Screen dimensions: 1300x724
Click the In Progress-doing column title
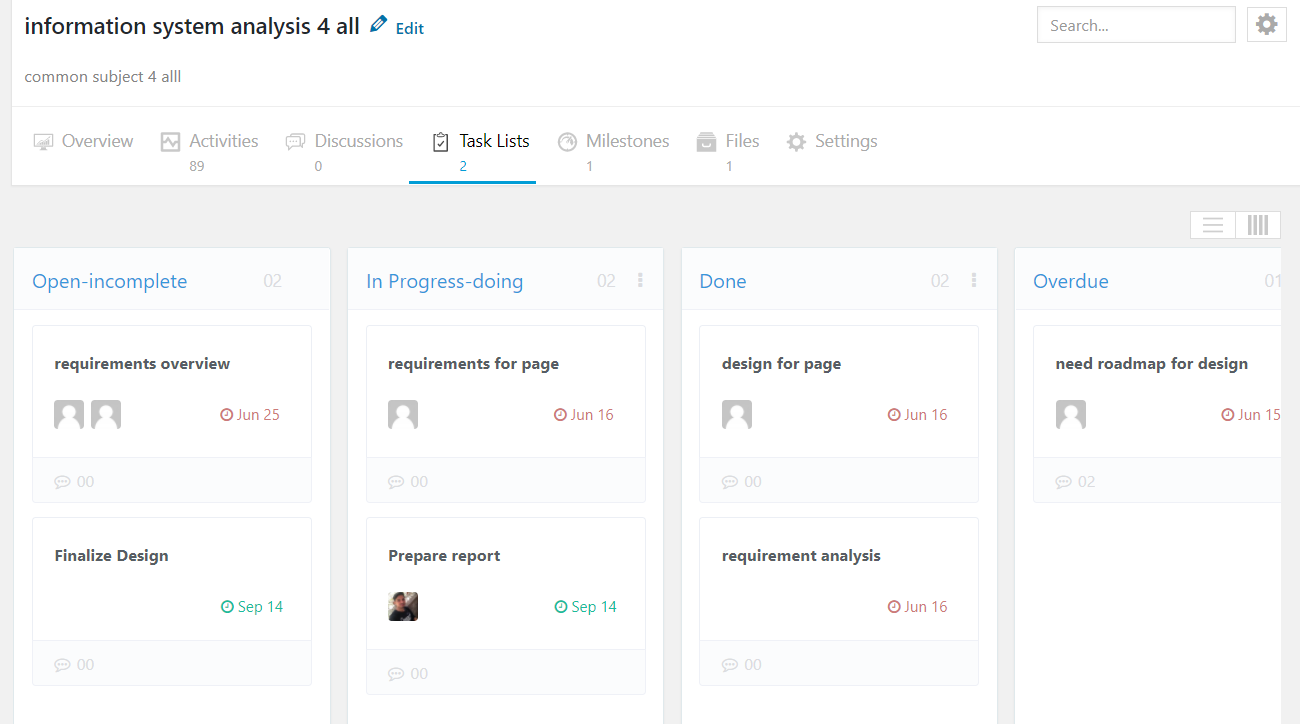pyautogui.click(x=445, y=281)
